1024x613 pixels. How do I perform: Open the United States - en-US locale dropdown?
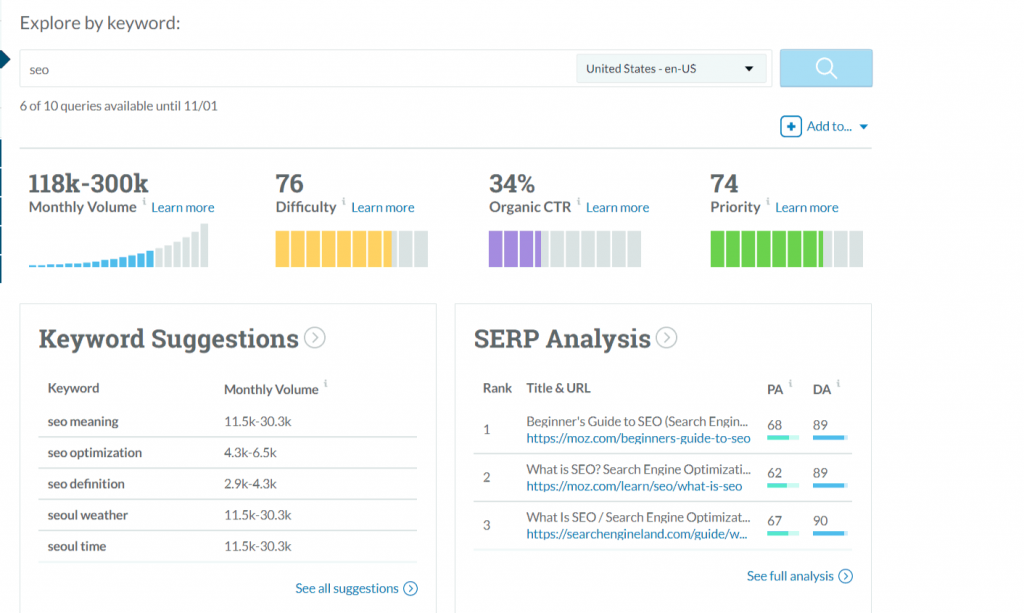671,69
